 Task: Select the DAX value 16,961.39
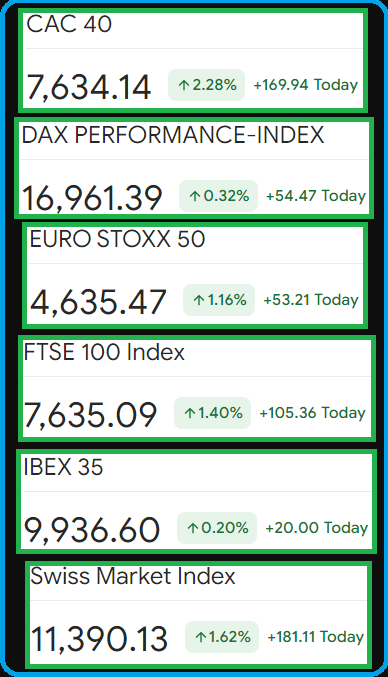(92, 198)
